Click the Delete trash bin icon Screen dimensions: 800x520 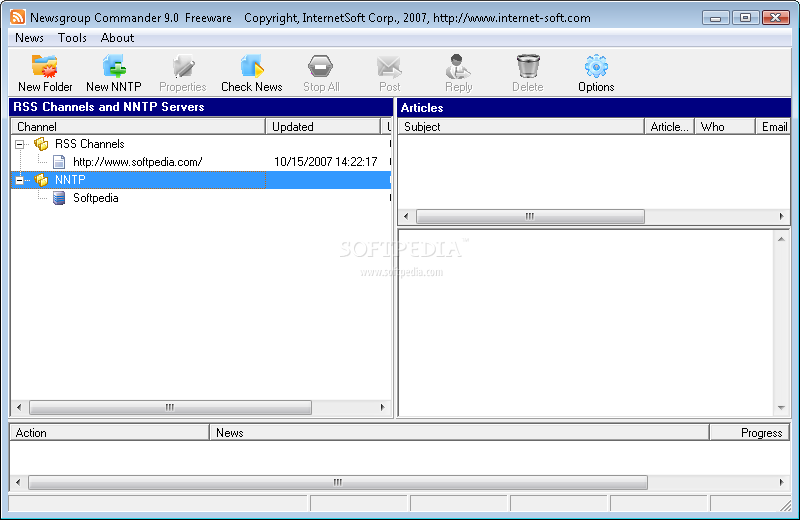point(528,66)
